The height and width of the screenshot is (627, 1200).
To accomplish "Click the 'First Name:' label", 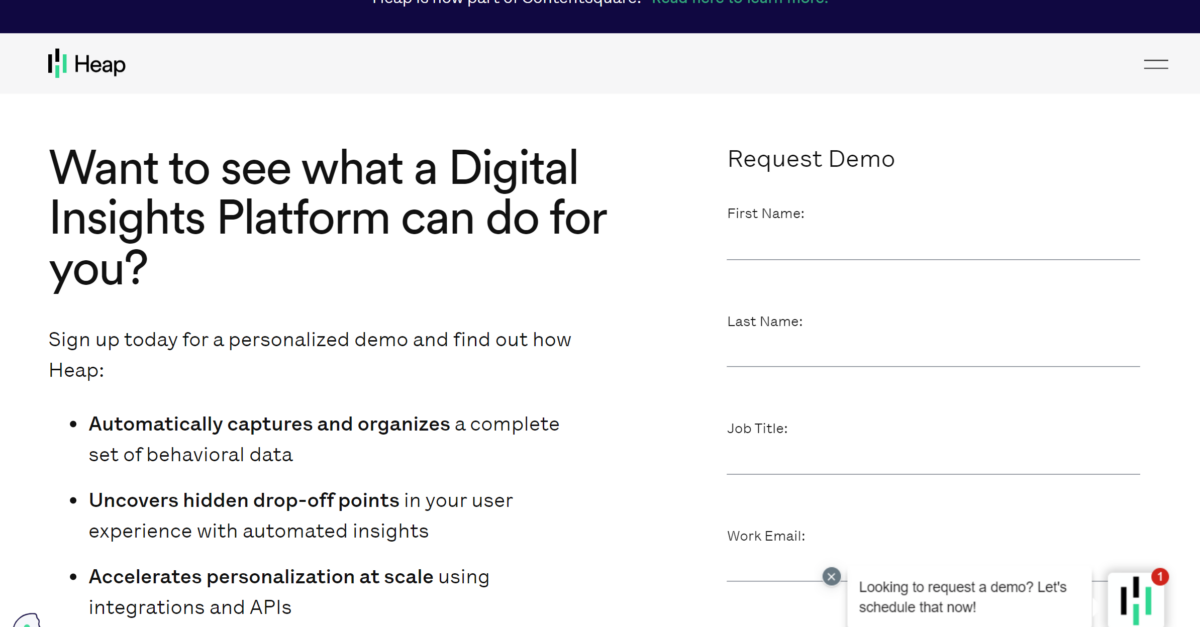I will [766, 213].
